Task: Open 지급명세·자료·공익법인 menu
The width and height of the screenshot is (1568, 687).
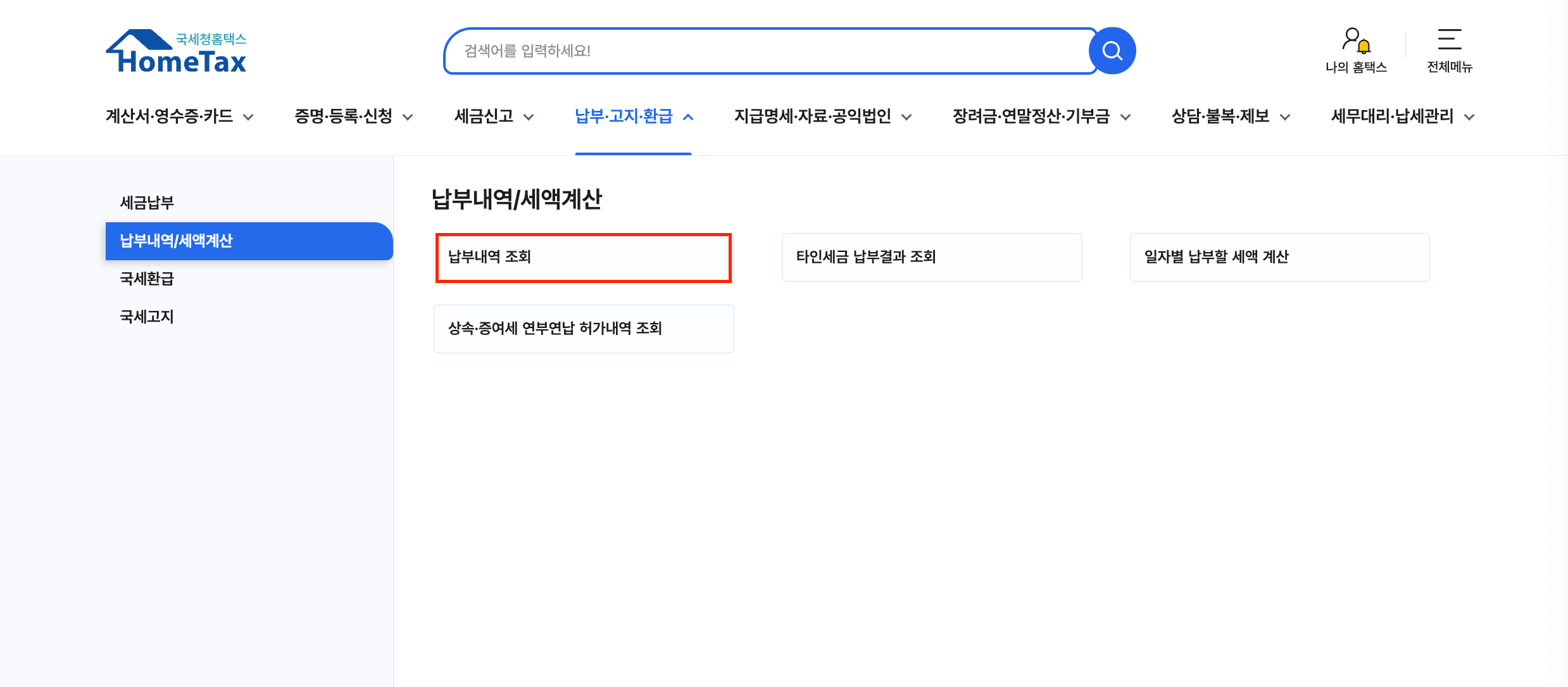Action: coord(812,117)
